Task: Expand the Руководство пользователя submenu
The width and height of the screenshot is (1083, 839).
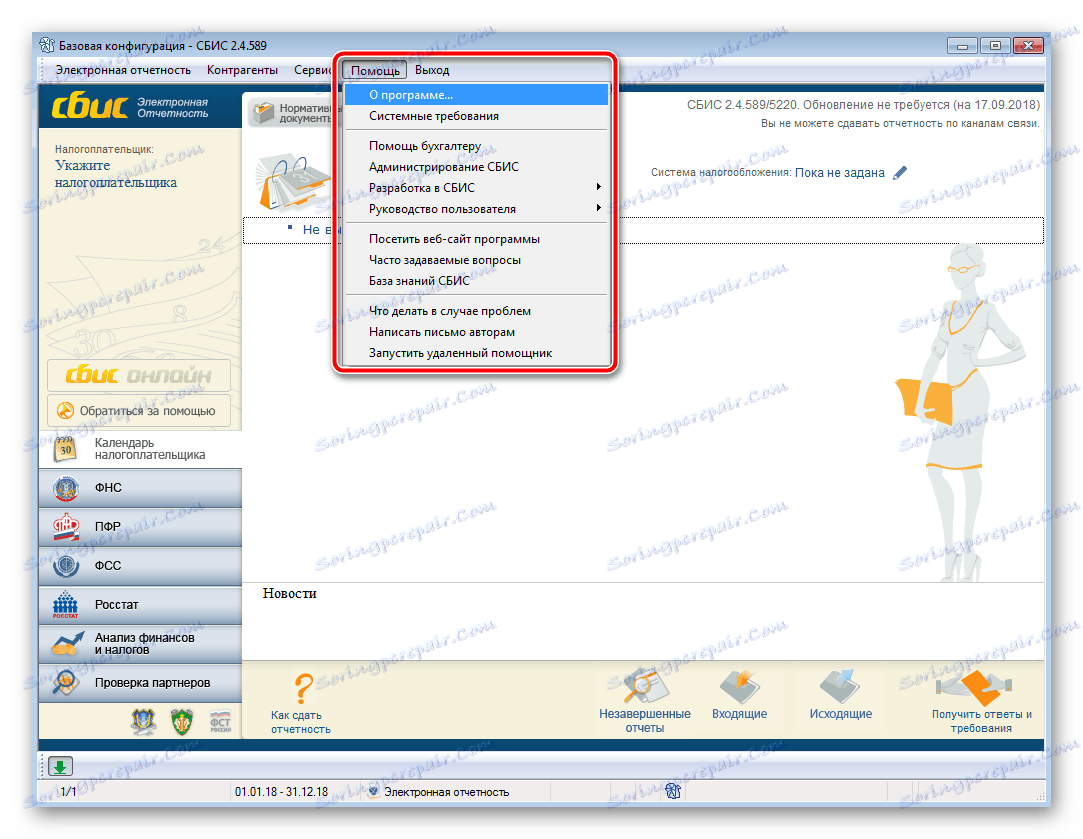Action: pos(476,209)
